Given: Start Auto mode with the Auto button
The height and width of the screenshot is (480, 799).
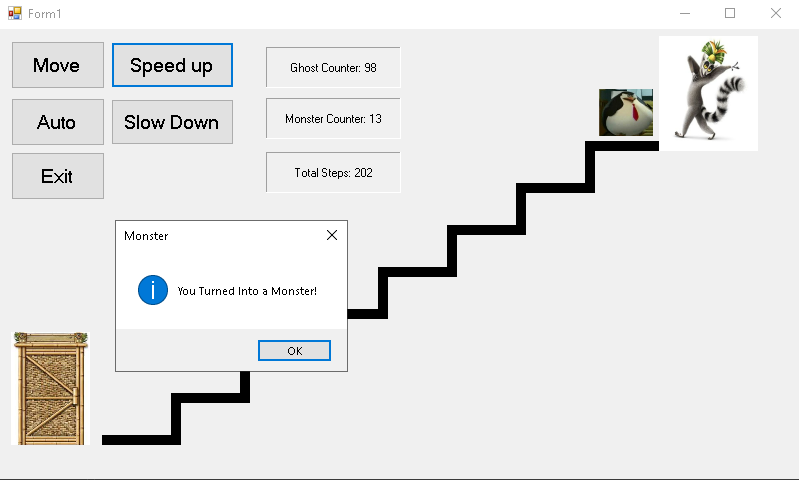Looking at the screenshot, I should (x=57, y=122).
